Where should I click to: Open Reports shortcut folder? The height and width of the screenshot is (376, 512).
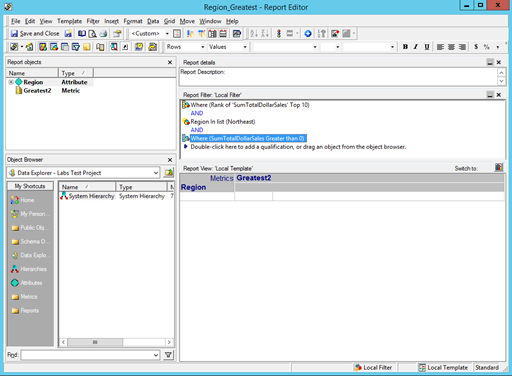[x=25, y=311]
